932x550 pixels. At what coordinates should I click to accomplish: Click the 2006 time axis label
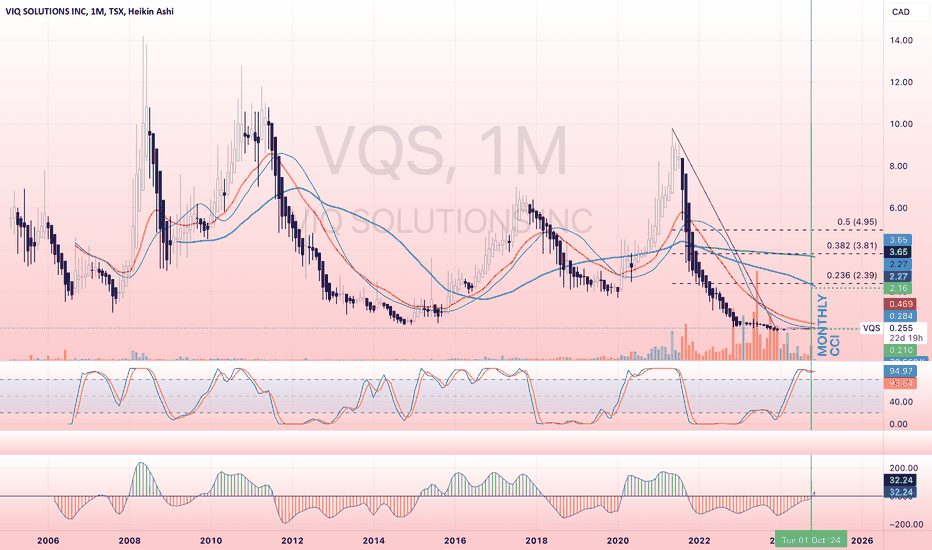tap(48, 540)
